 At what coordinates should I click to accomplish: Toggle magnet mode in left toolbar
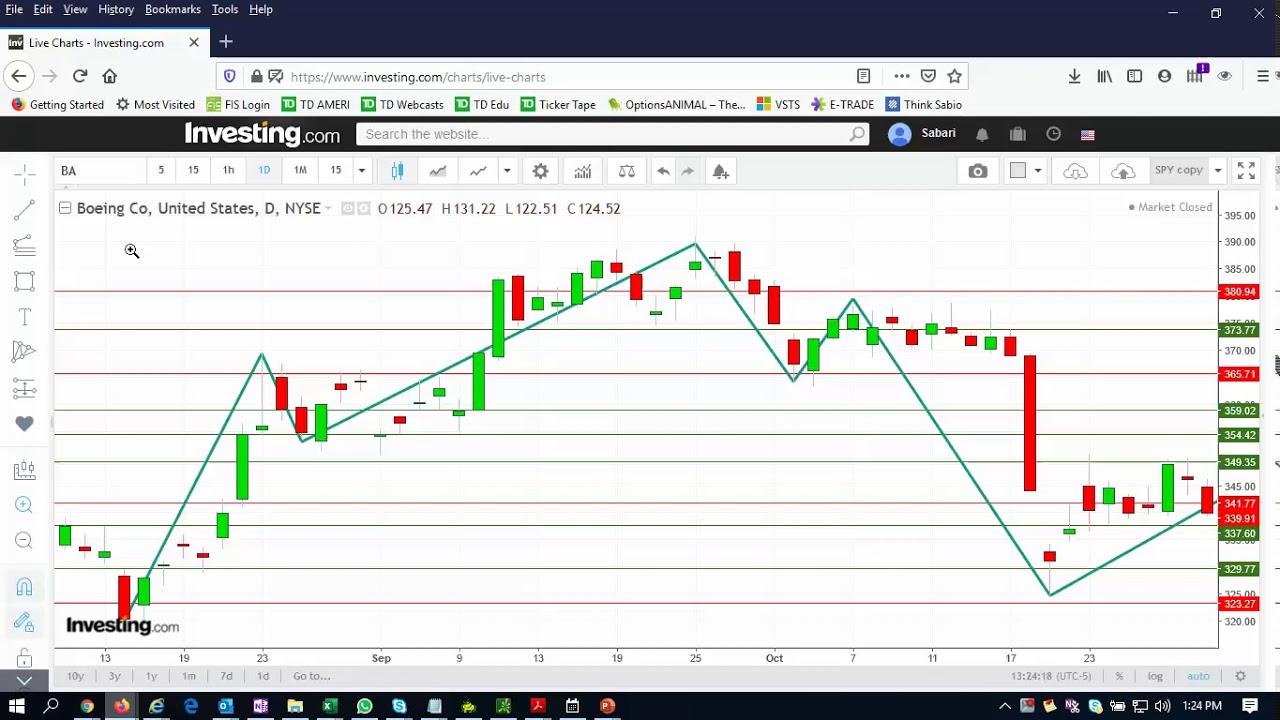click(25, 587)
